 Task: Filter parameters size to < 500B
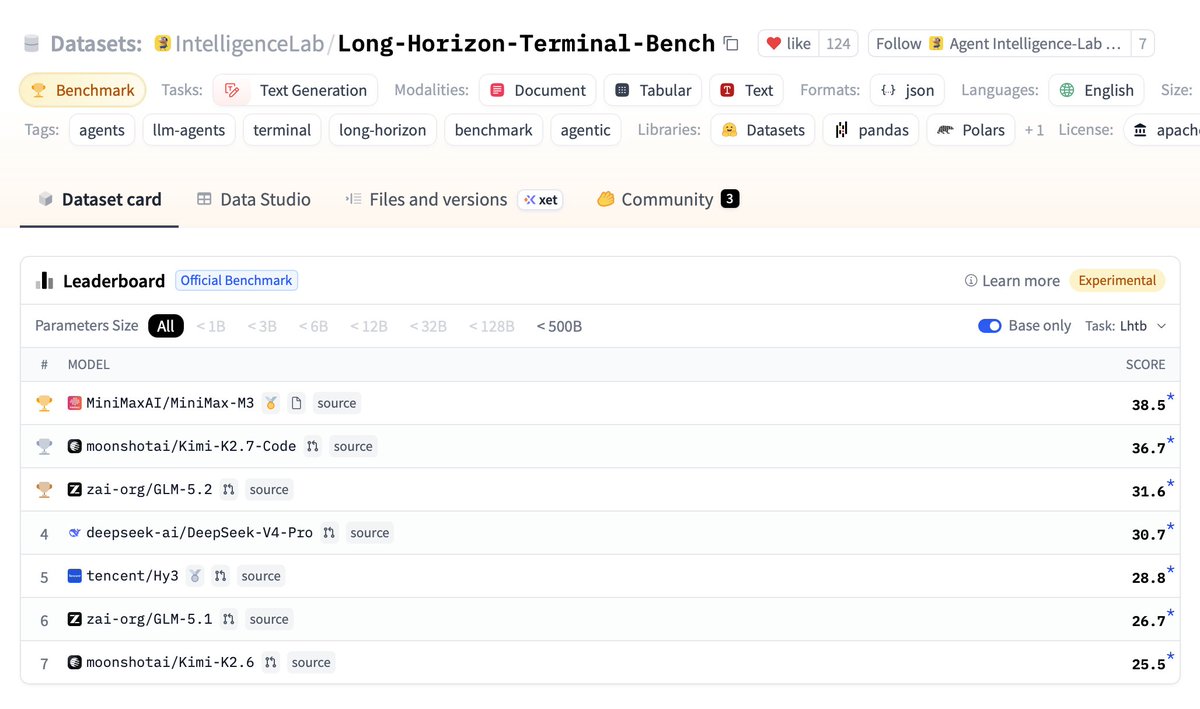coord(559,326)
